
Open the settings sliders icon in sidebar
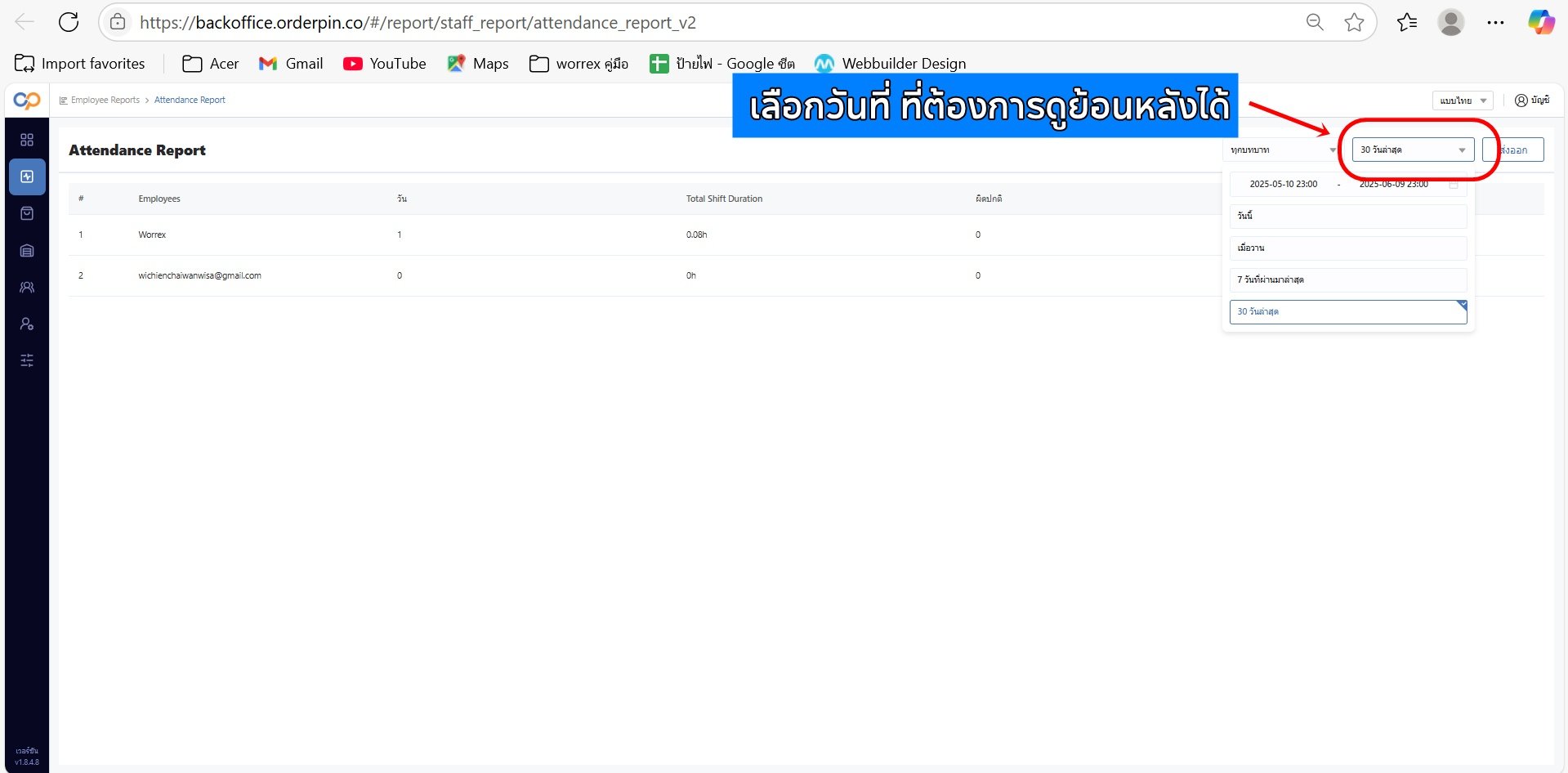(27, 360)
